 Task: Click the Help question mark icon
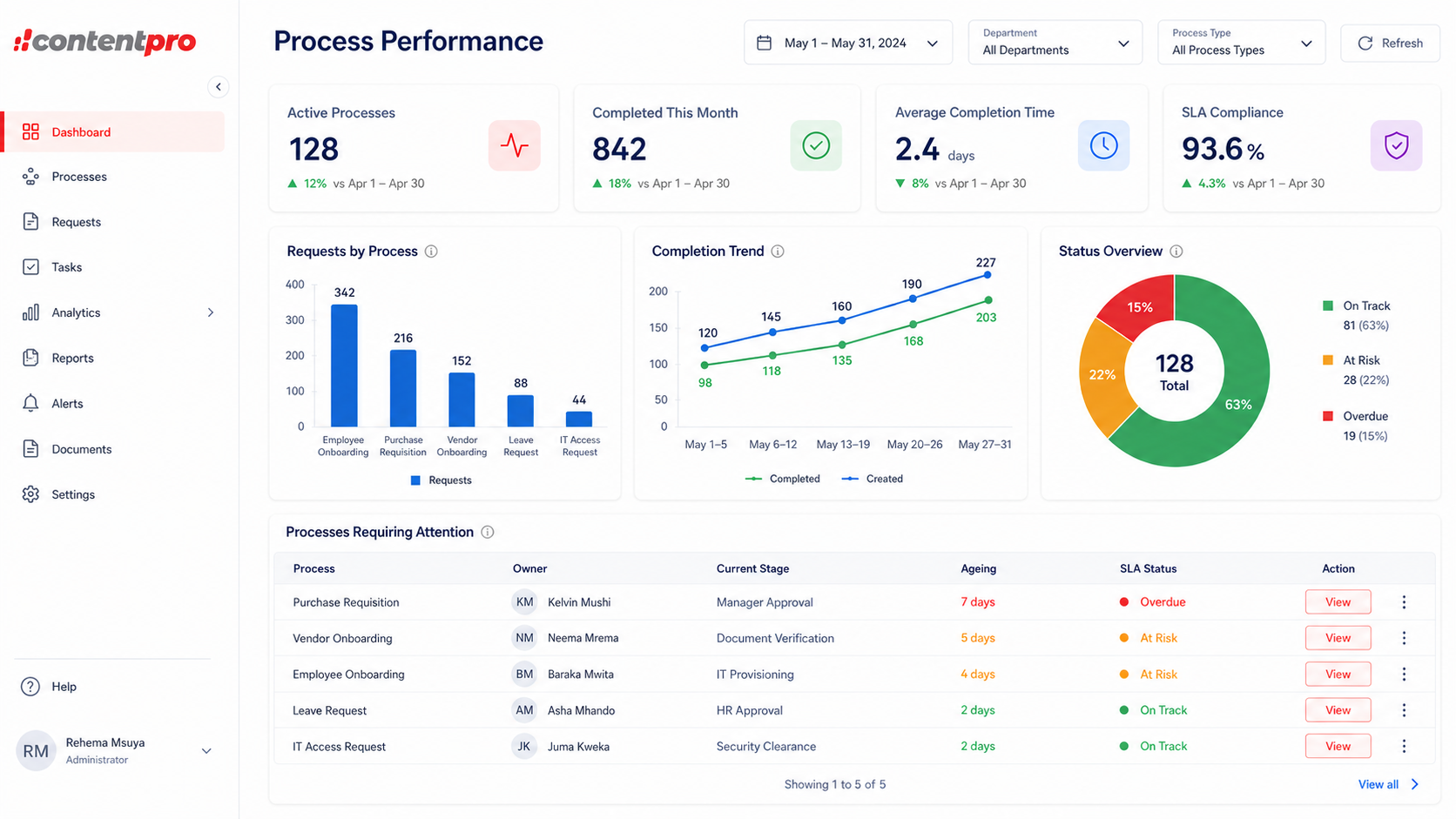pyautogui.click(x=30, y=687)
